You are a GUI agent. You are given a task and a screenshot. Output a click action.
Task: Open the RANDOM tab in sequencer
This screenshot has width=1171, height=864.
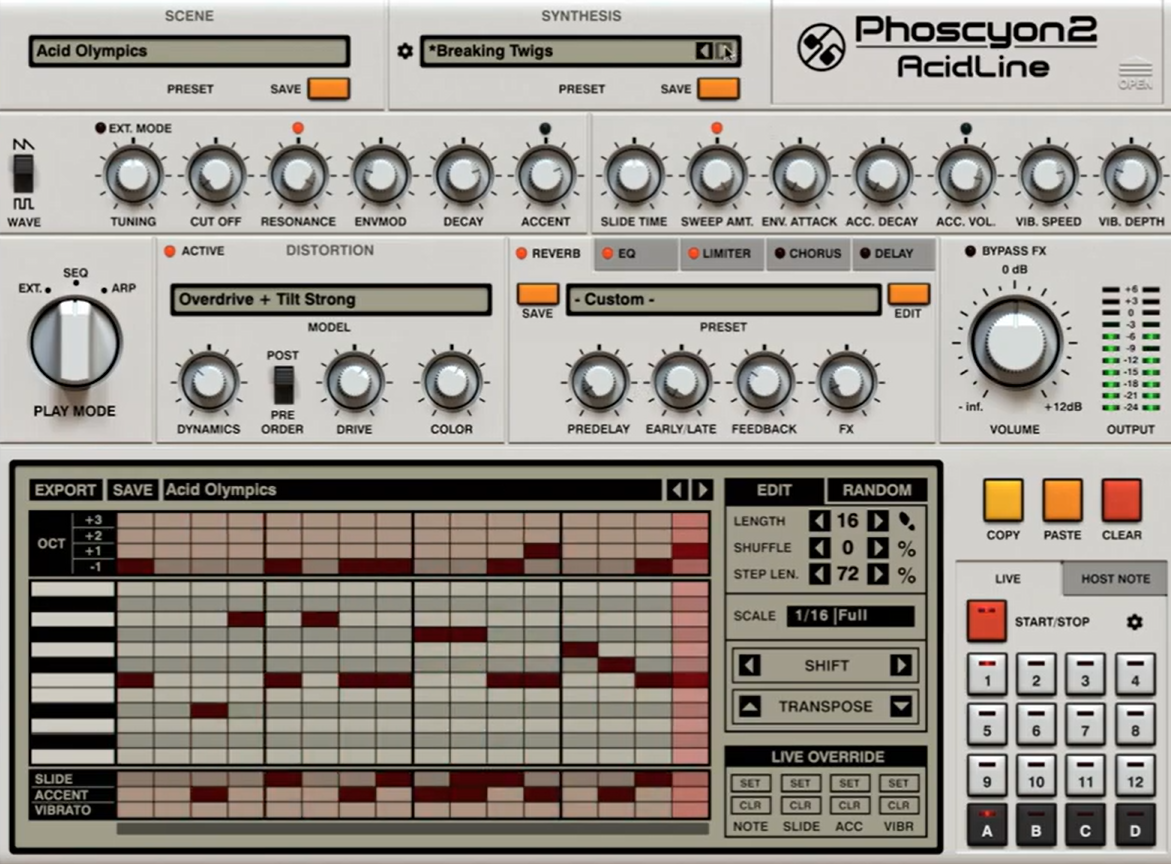(x=877, y=490)
